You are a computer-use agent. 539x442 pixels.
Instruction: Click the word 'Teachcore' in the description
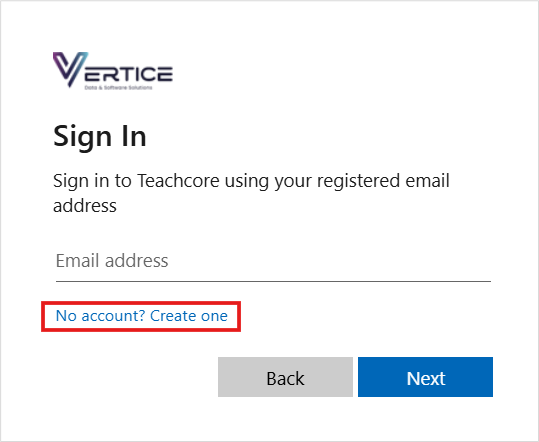pos(178,181)
